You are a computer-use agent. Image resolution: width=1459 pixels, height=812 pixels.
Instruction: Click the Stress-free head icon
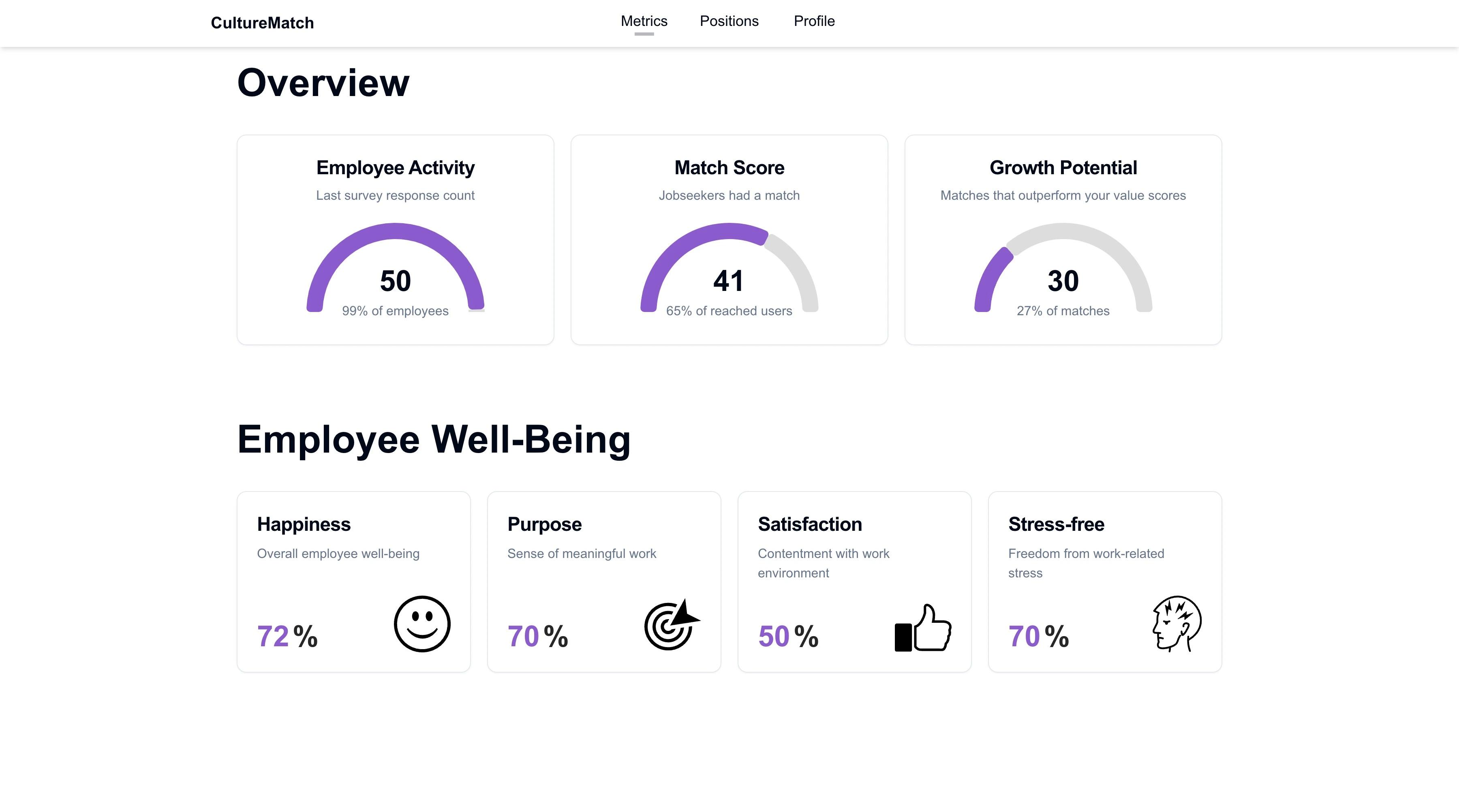coord(1177,624)
